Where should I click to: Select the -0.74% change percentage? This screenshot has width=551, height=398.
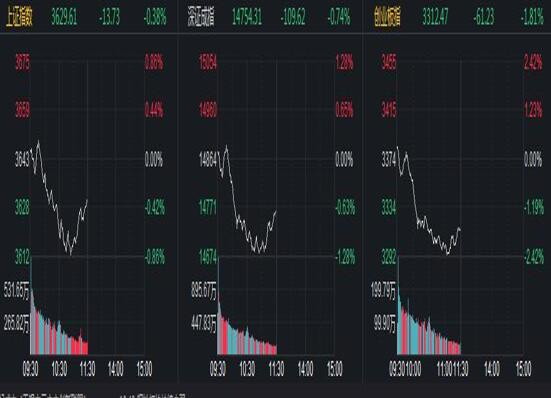(x=339, y=17)
